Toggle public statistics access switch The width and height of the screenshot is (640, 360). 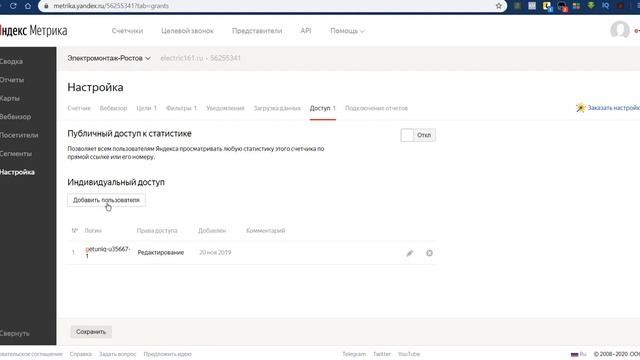point(418,135)
